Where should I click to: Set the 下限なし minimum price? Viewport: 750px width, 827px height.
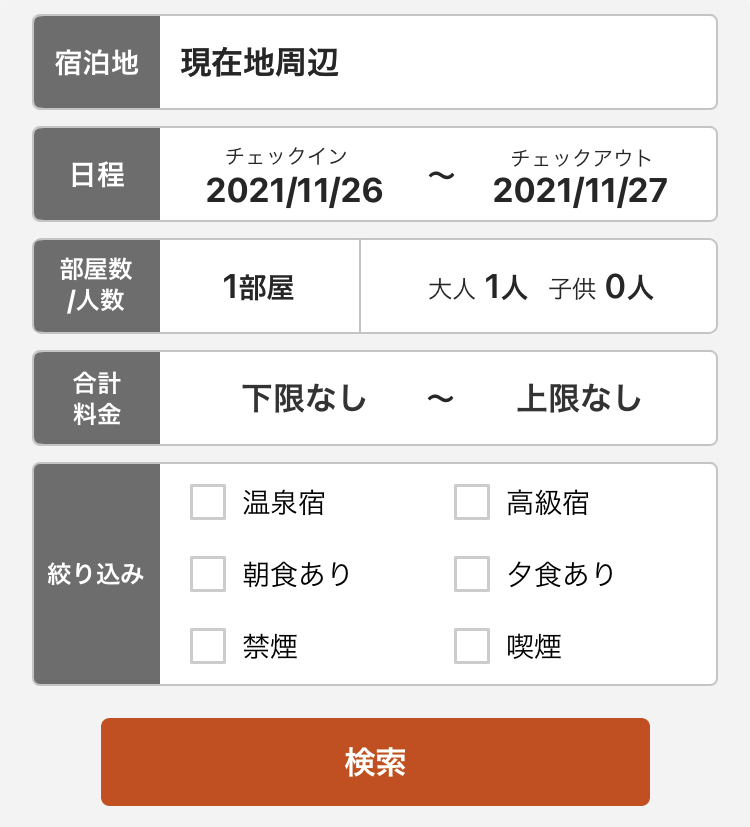click(x=304, y=398)
